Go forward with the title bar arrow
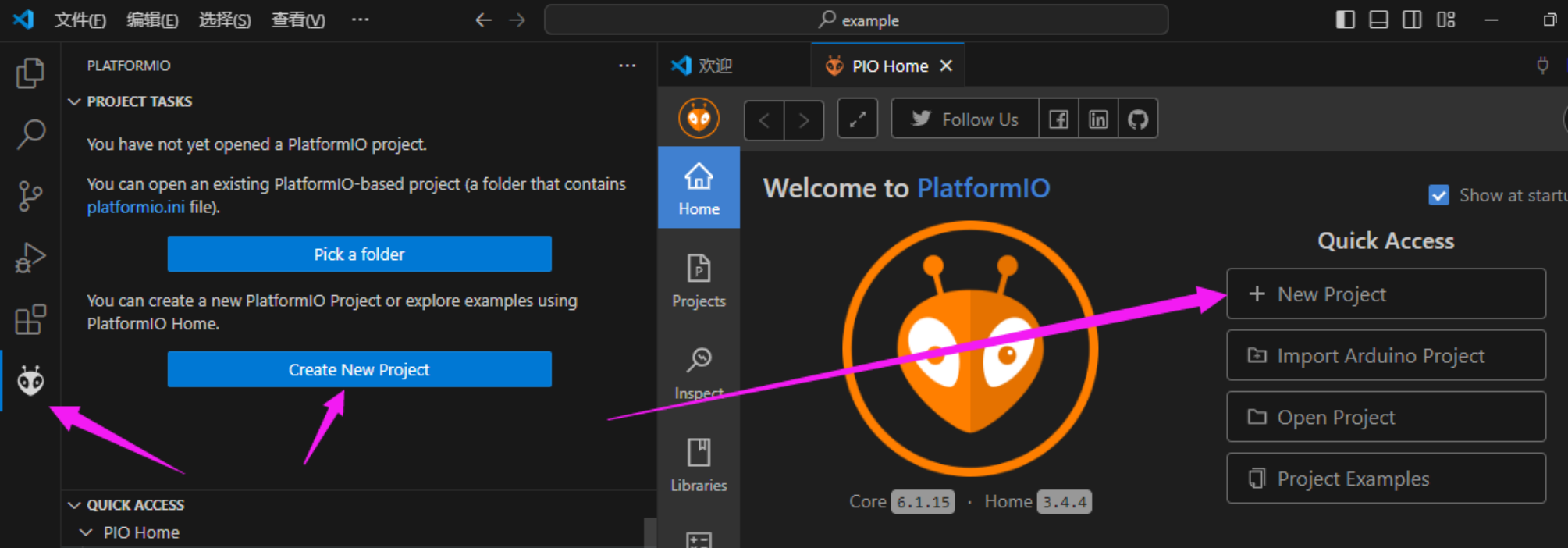1568x548 pixels. (517, 20)
